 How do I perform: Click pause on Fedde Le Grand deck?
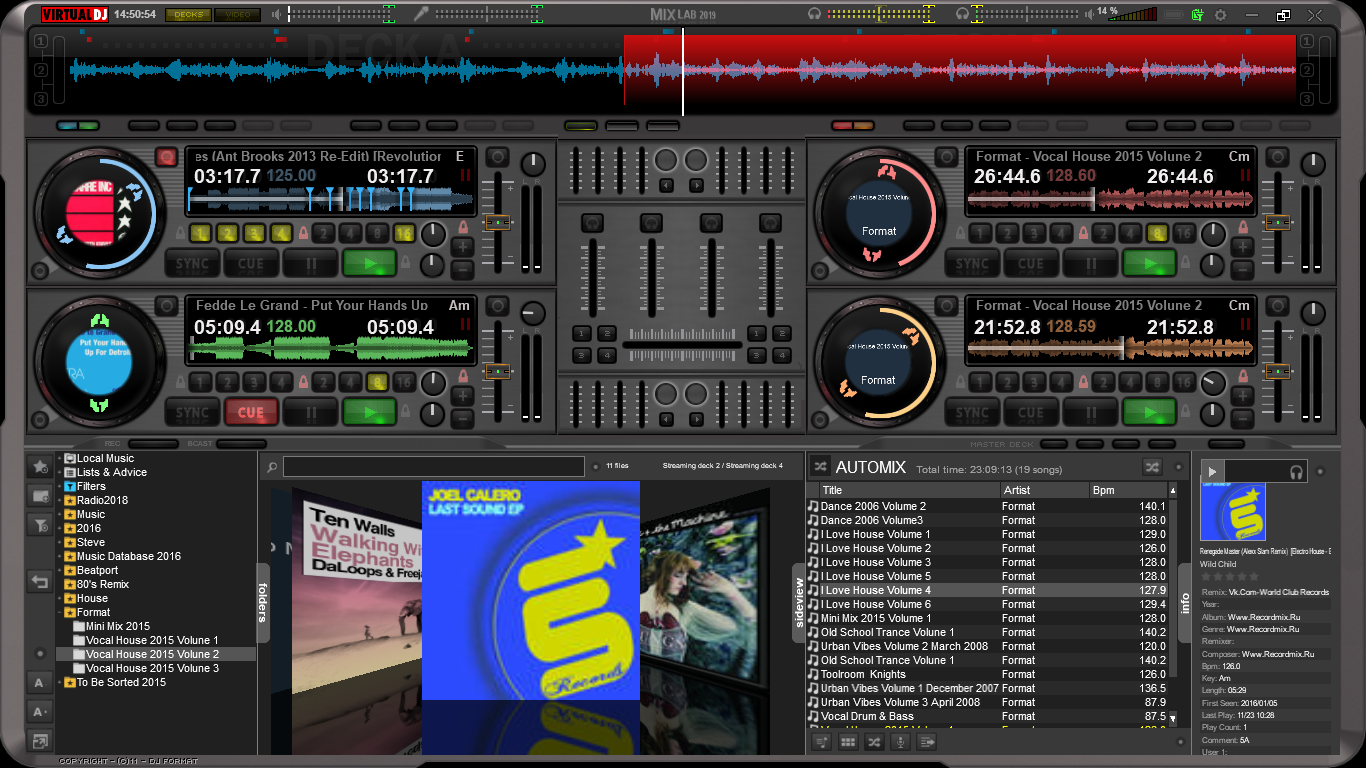(x=310, y=412)
